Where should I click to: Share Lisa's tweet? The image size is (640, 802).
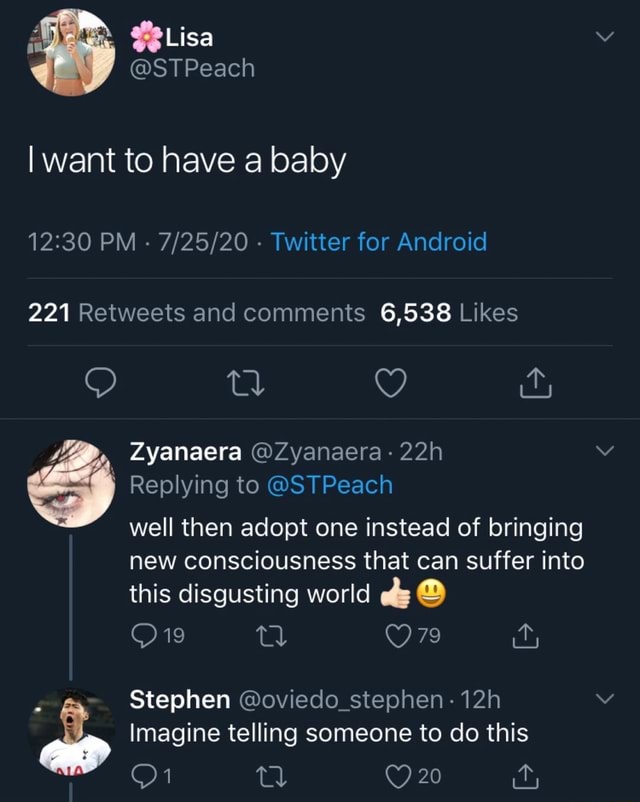(x=534, y=383)
